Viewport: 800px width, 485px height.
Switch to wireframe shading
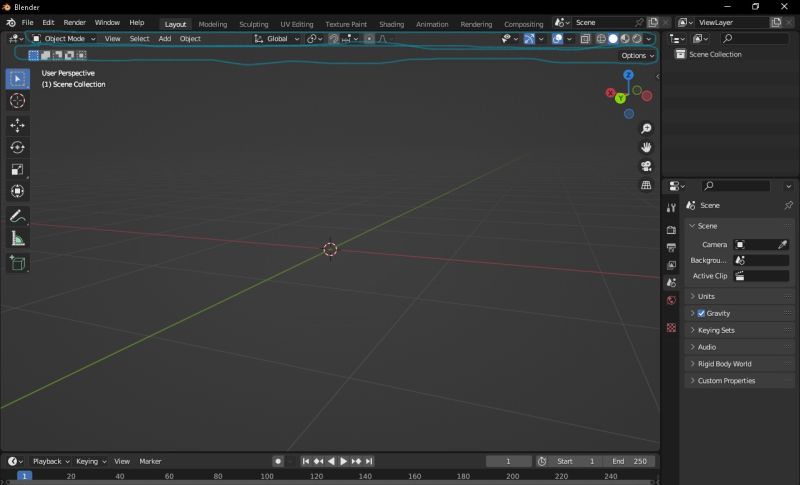click(601, 39)
